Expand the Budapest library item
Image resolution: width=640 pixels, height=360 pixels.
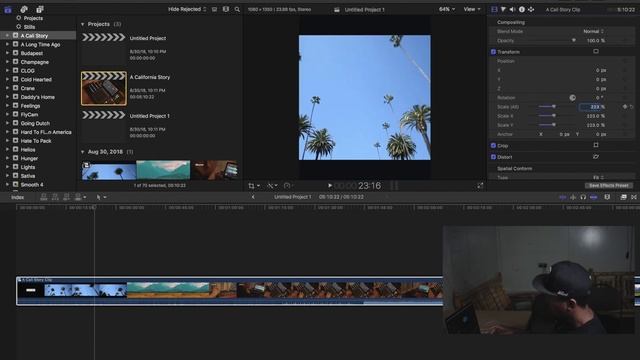click(x=7, y=53)
